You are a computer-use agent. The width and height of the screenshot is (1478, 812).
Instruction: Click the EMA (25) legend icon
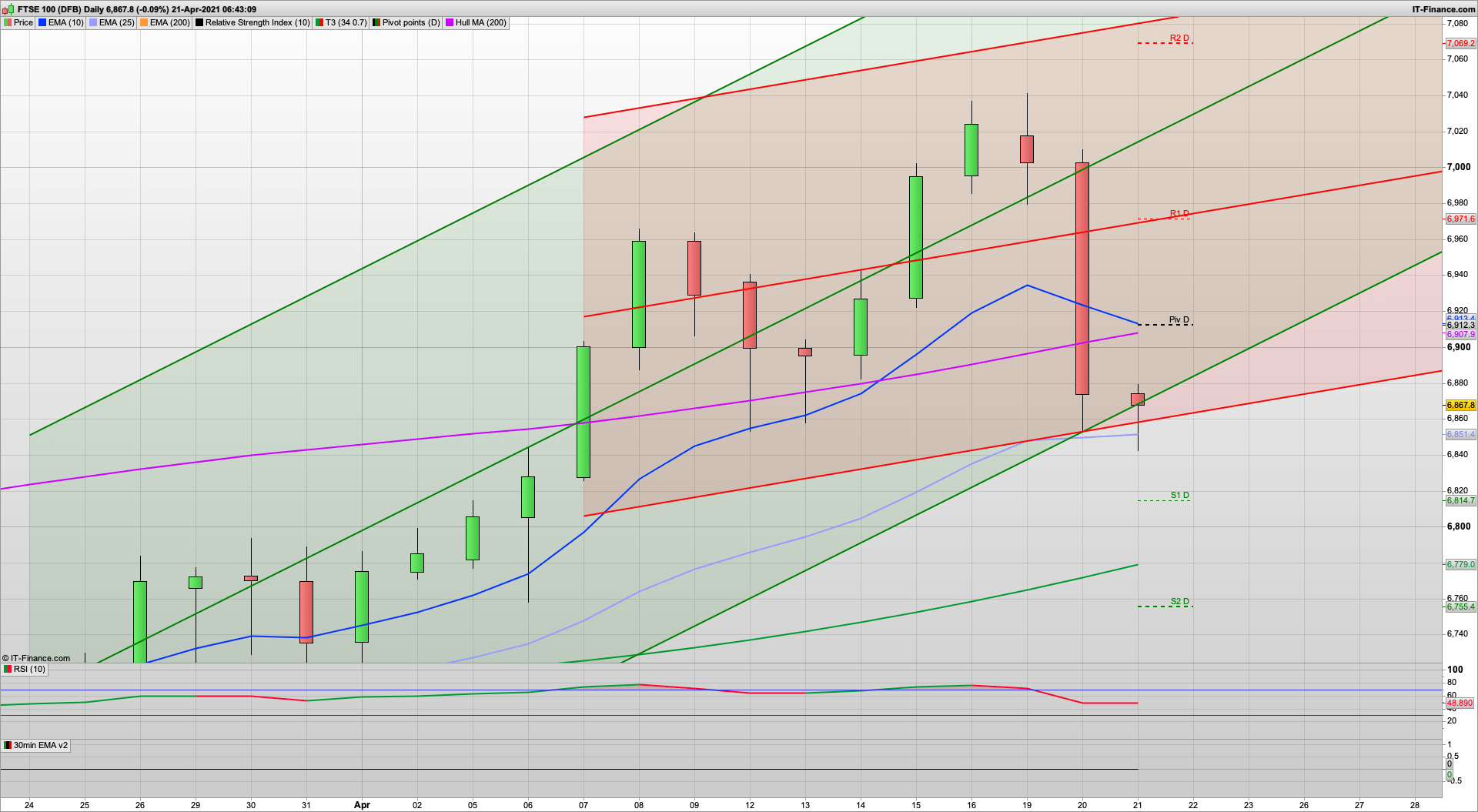[x=93, y=22]
